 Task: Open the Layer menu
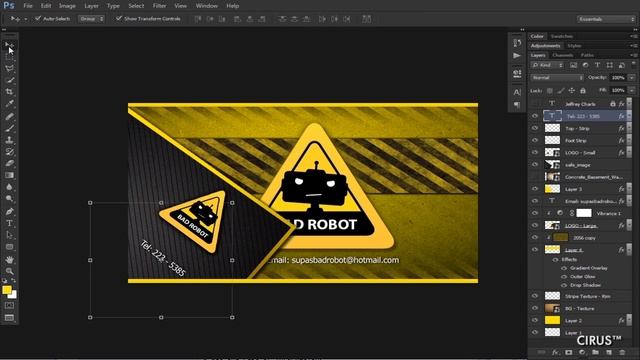pyautogui.click(x=91, y=6)
